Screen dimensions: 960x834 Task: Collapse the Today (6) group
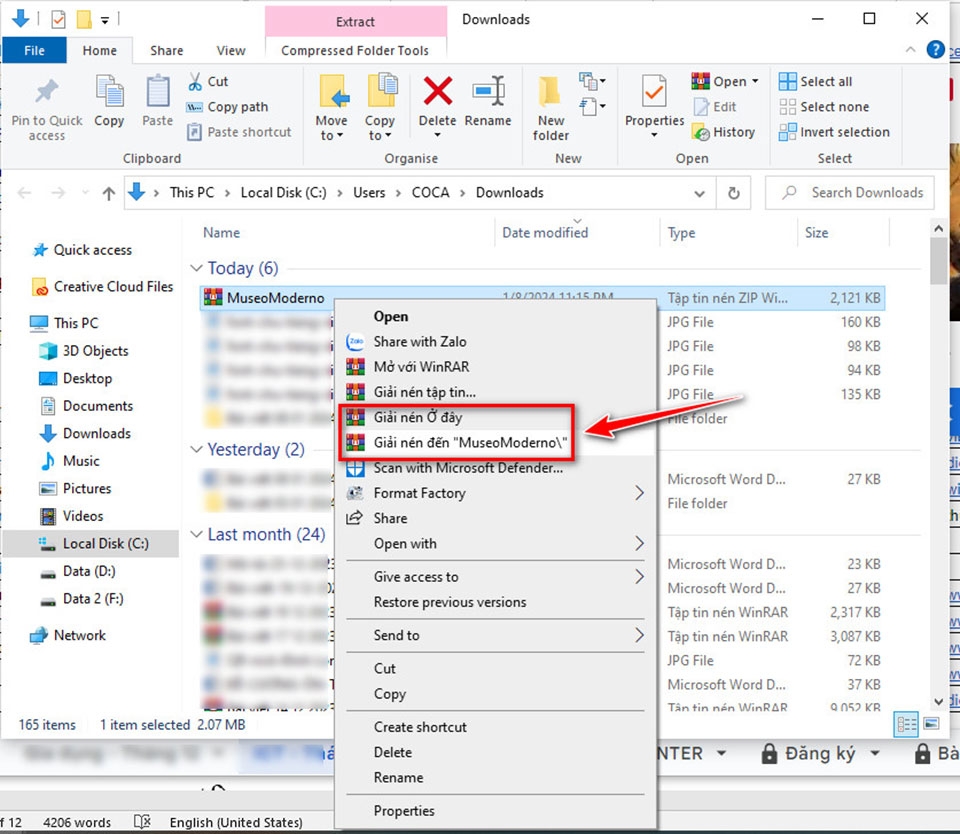(x=196, y=268)
